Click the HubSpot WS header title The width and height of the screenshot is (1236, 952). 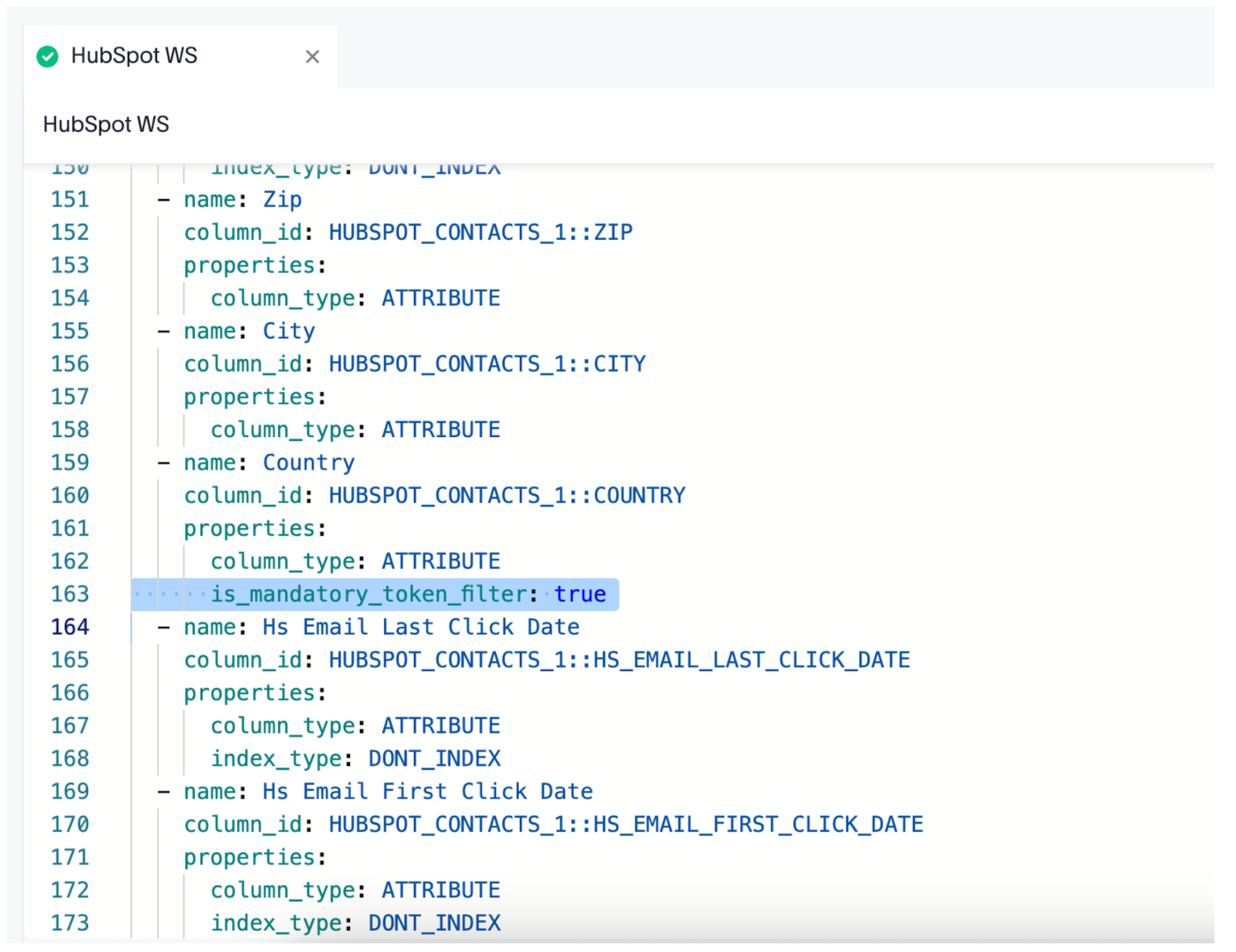coord(106,124)
